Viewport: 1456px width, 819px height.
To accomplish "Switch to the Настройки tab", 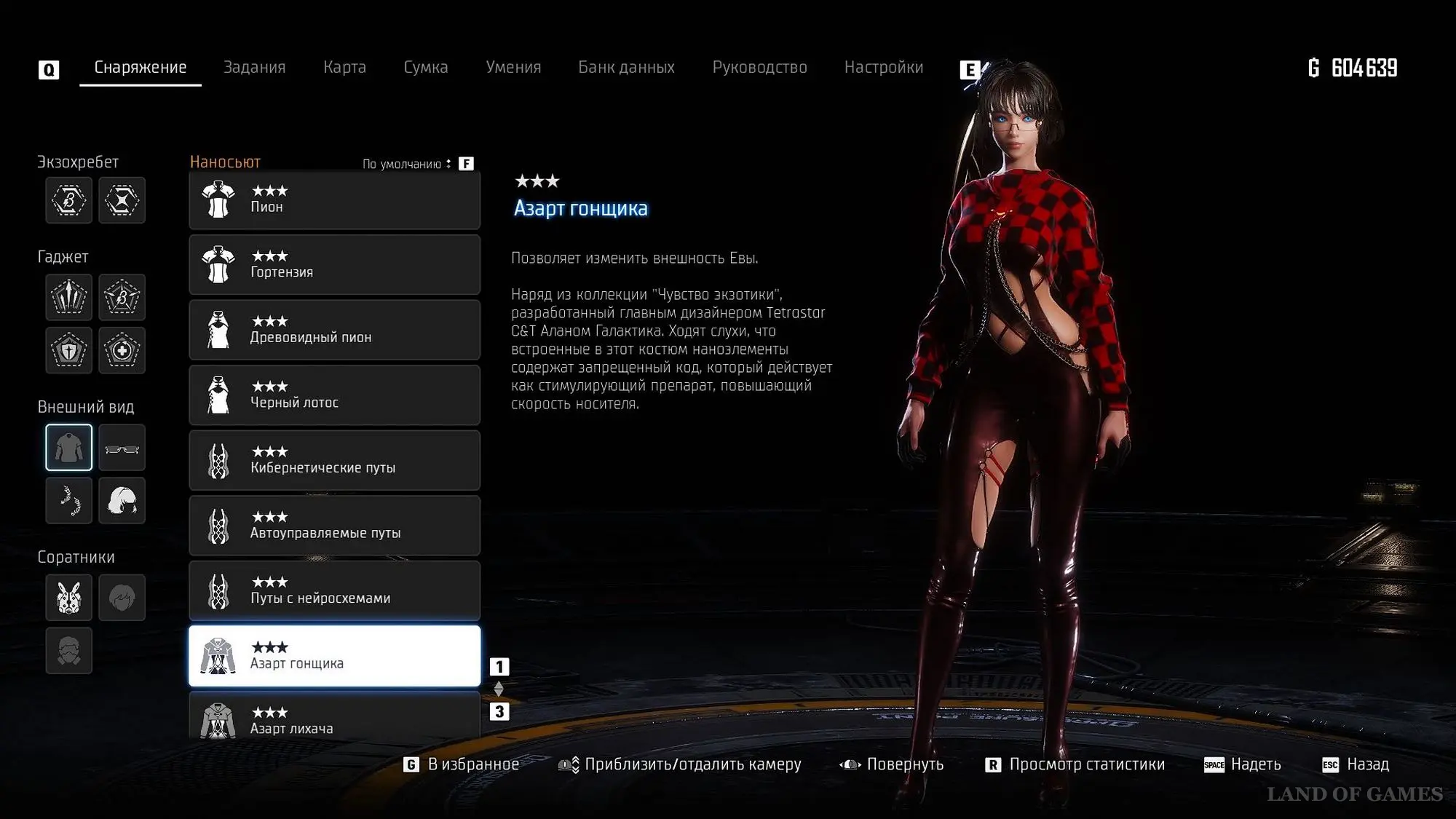I will pyautogui.click(x=884, y=67).
